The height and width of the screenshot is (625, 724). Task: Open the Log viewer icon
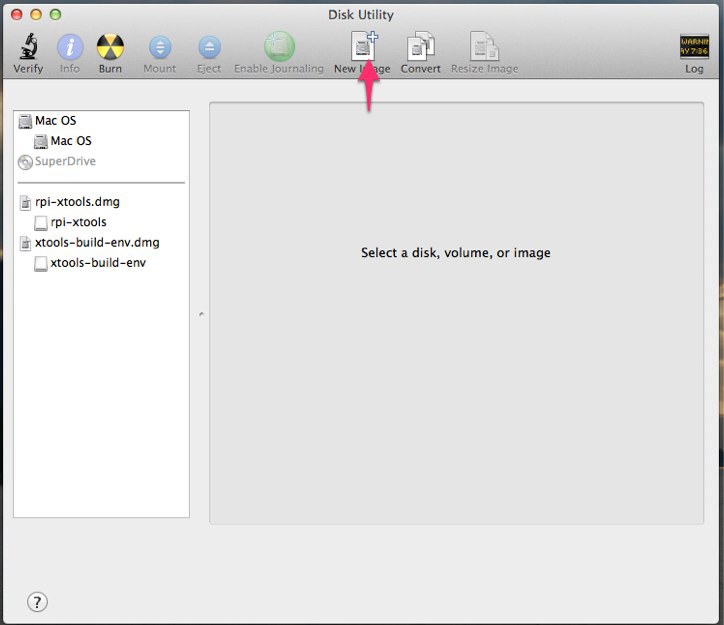[x=694, y=47]
